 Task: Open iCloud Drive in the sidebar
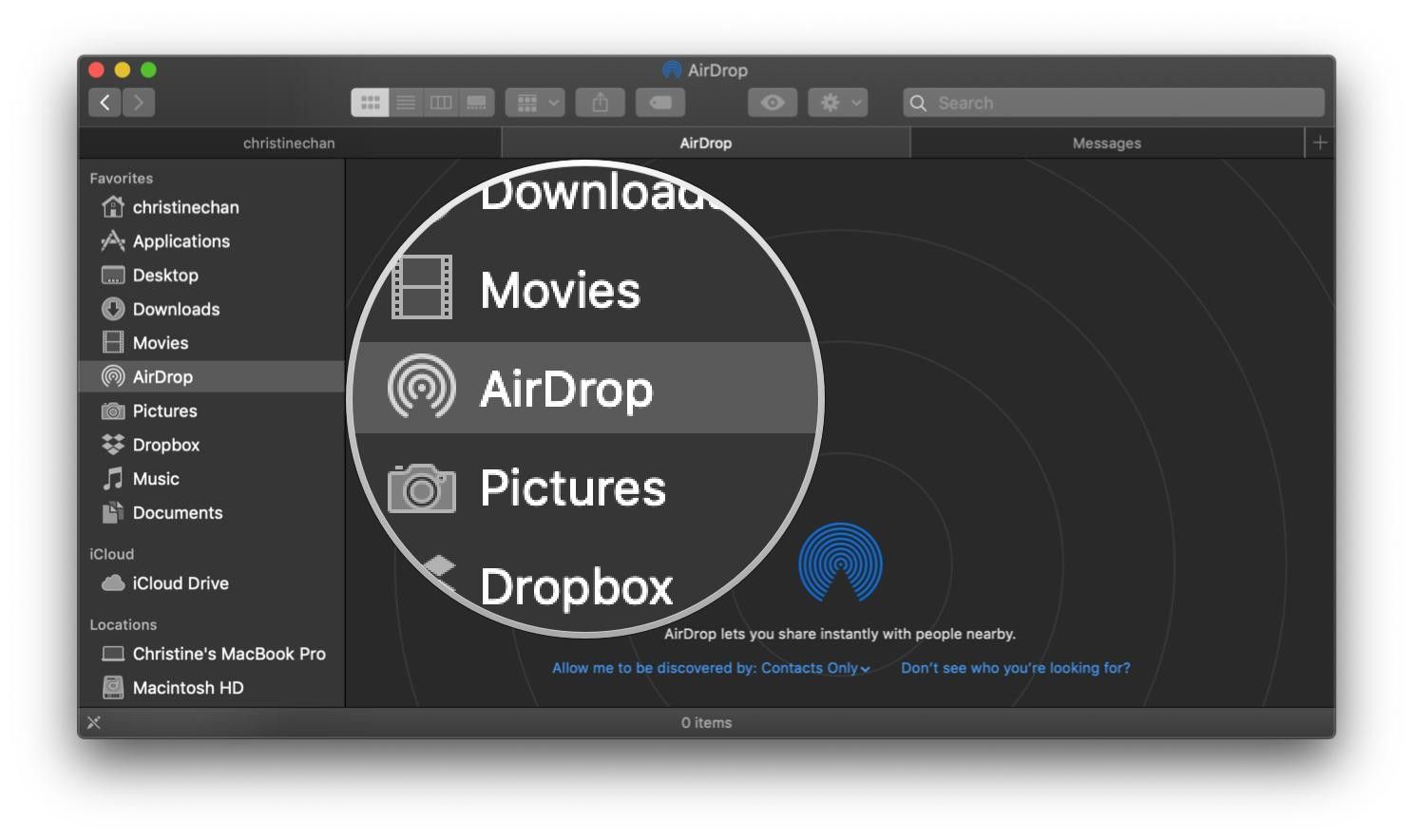click(211, 583)
